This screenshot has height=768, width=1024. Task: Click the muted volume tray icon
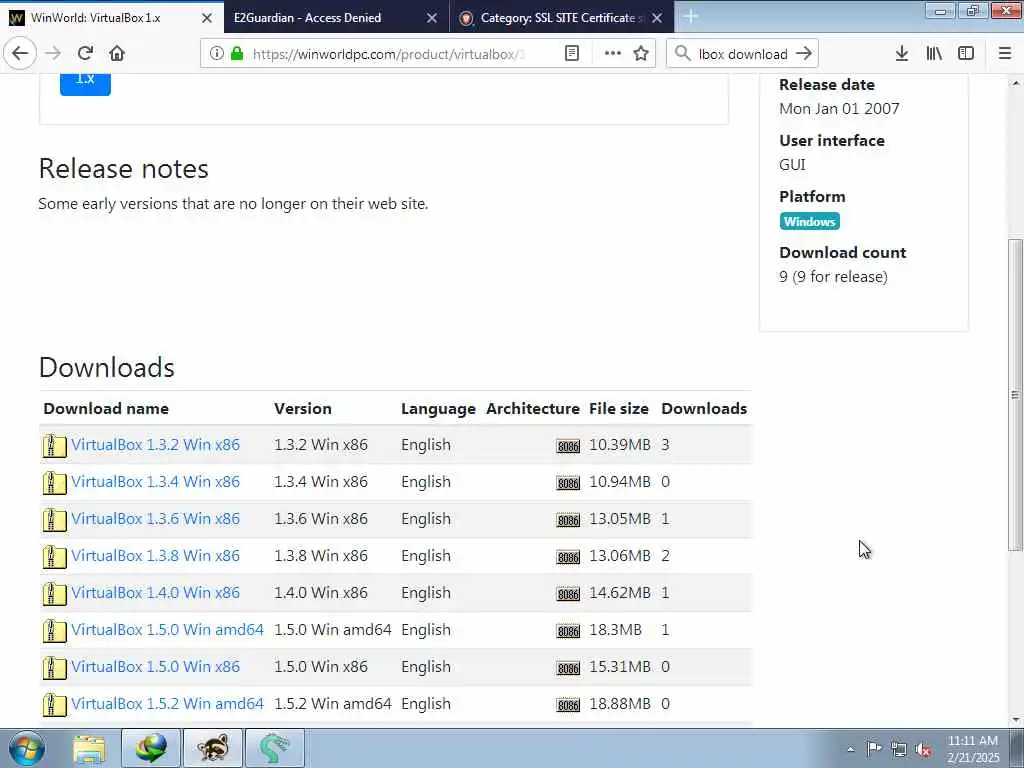[923, 749]
